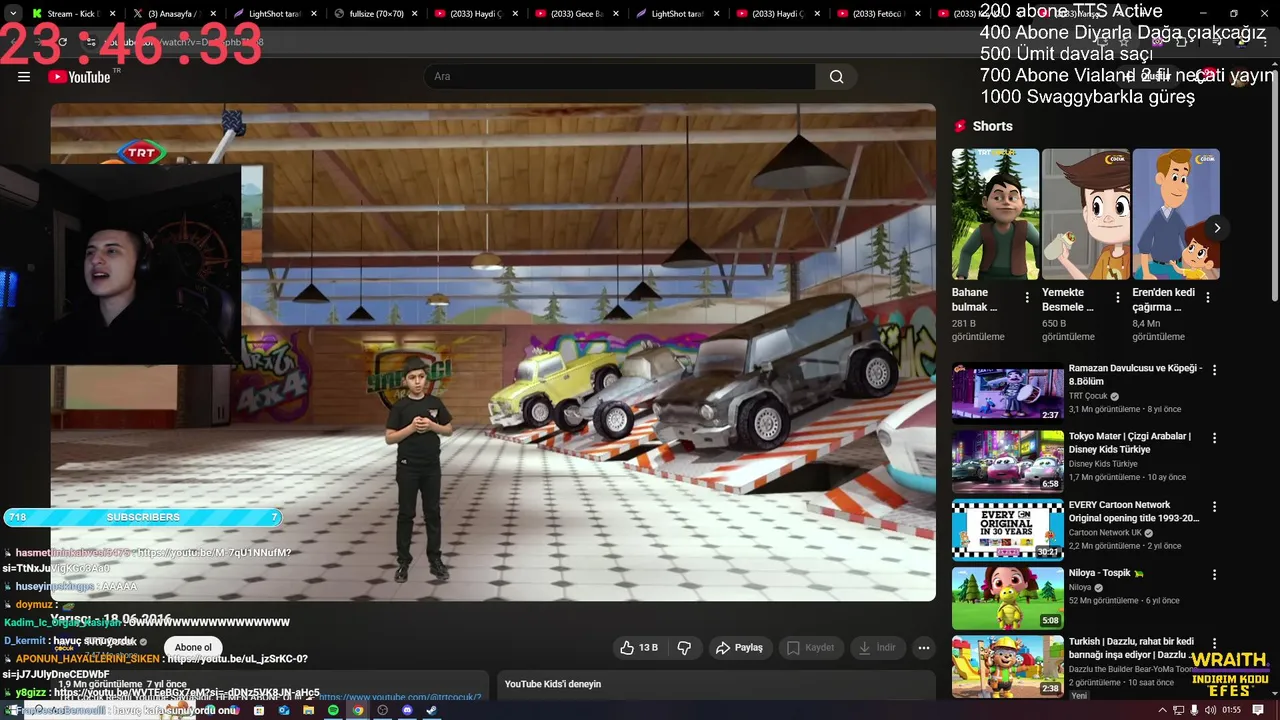
Task: Focus the 'Ara' search field
Action: 620,77
